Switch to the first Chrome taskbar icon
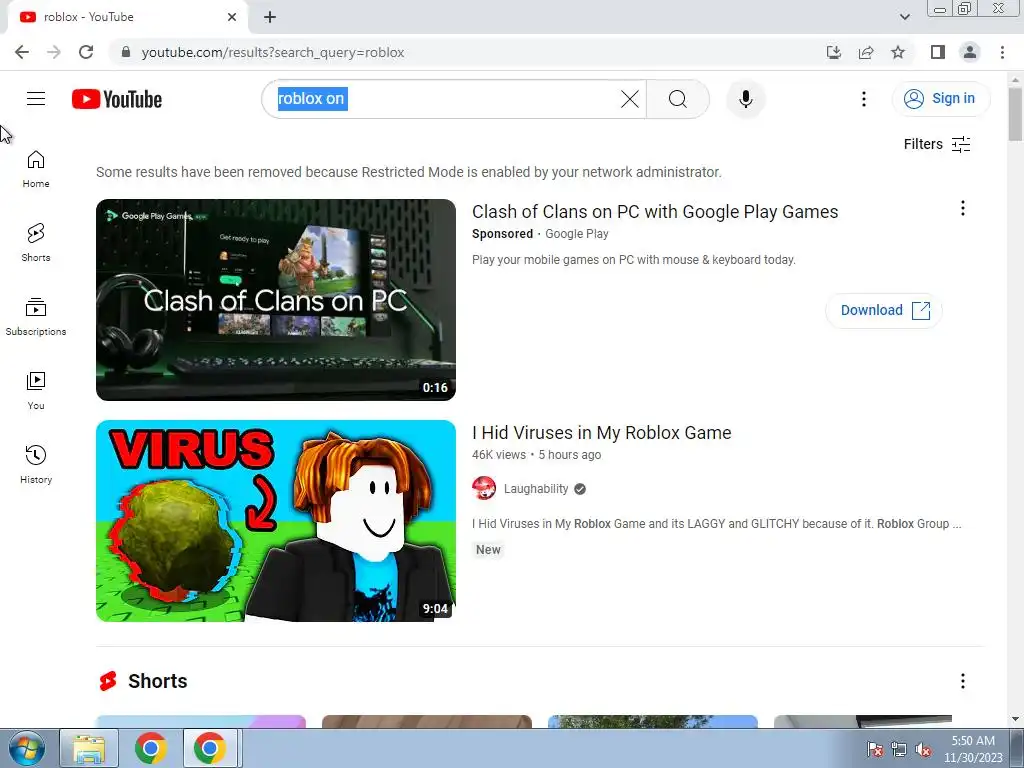 (151, 748)
